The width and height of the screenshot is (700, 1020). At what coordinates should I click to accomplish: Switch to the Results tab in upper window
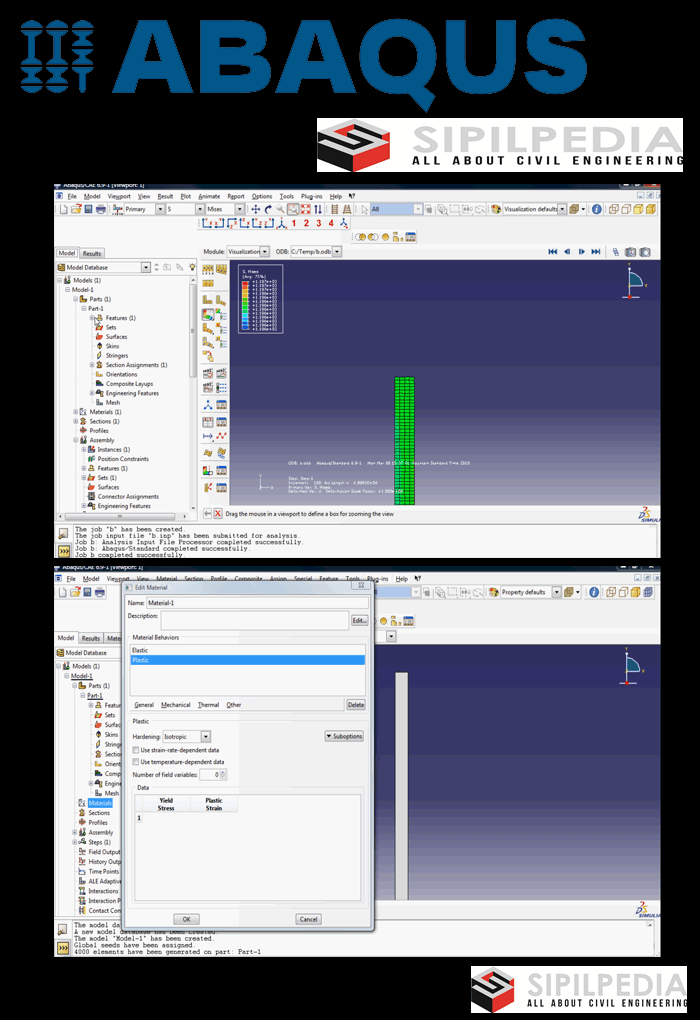click(92, 254)
